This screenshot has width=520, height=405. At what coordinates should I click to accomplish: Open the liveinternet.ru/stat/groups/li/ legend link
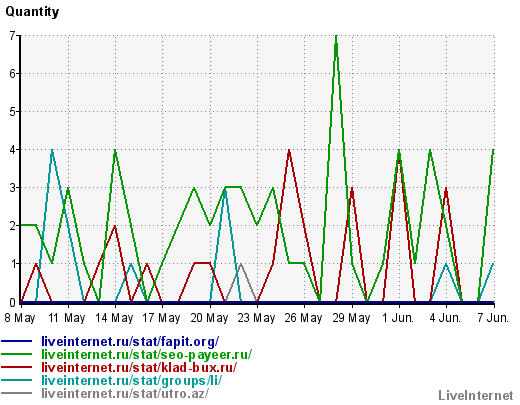click(131, 380)
